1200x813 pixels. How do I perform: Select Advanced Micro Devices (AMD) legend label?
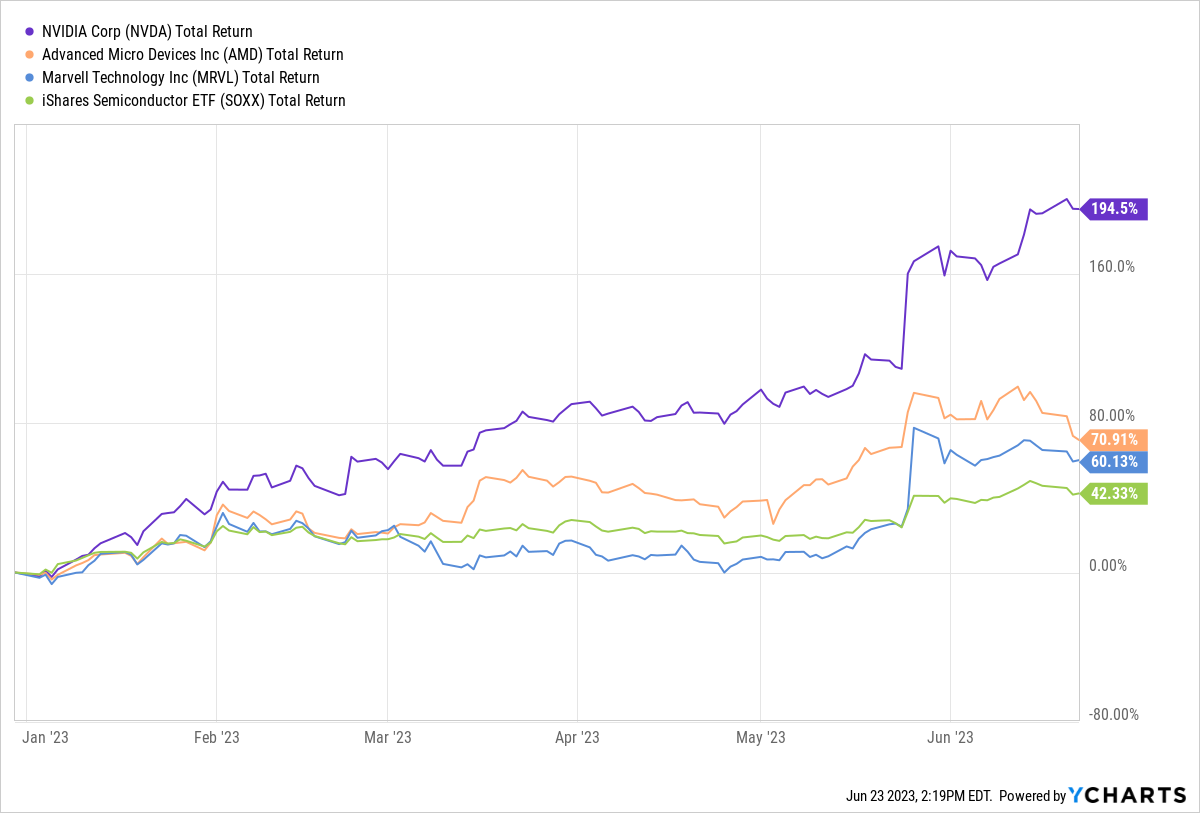tap(192, 55)
